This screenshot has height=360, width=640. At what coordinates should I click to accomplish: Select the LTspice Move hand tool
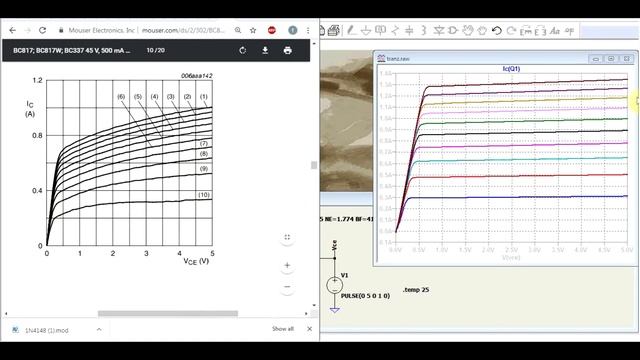468,30
